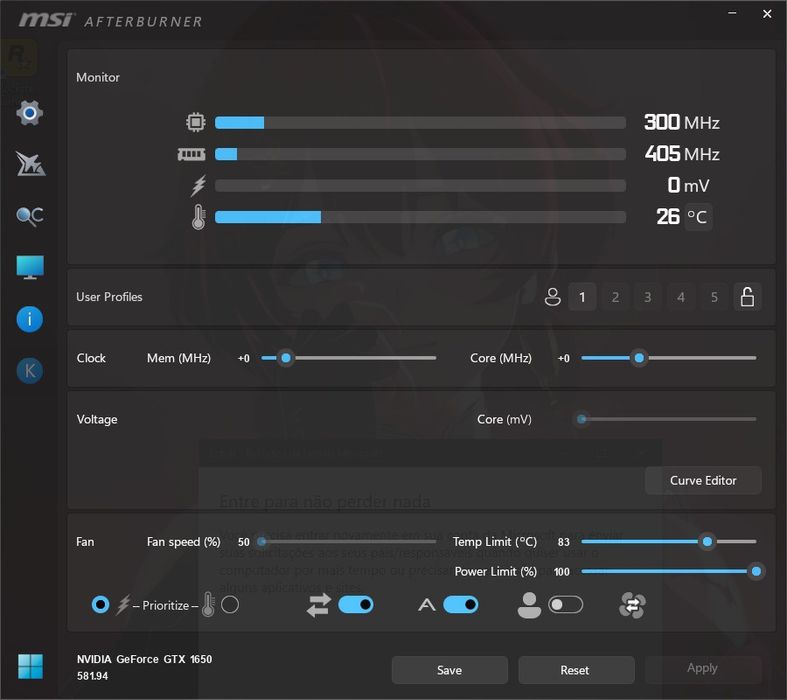Click the user profile person icon
This screenshot has height=700, width=787.
tap(553, 297)
